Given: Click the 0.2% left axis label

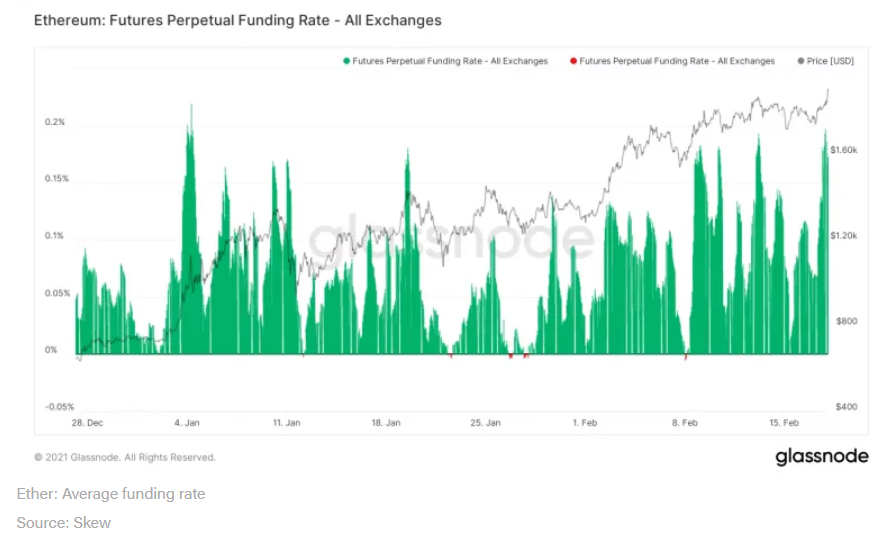Looking at the screenshot, I should point(55,122).
